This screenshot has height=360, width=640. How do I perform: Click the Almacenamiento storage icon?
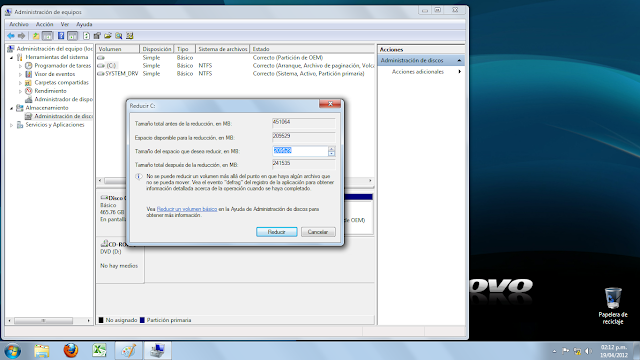(20, 108)
